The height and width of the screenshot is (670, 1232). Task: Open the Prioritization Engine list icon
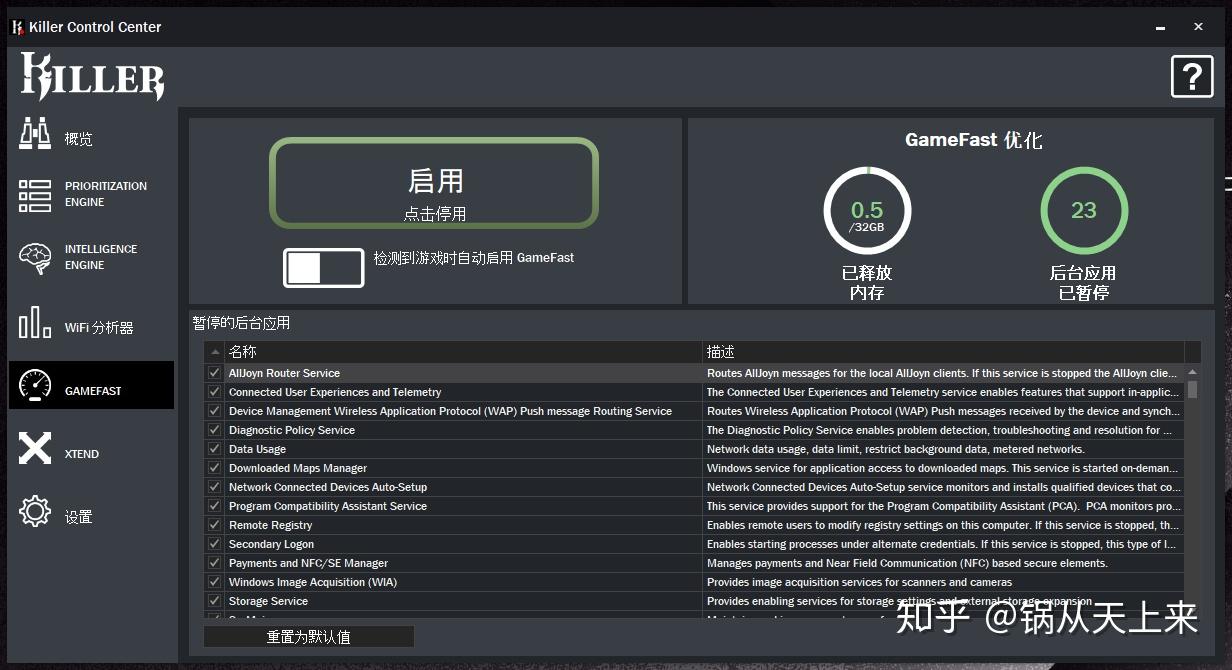(35, 195)
